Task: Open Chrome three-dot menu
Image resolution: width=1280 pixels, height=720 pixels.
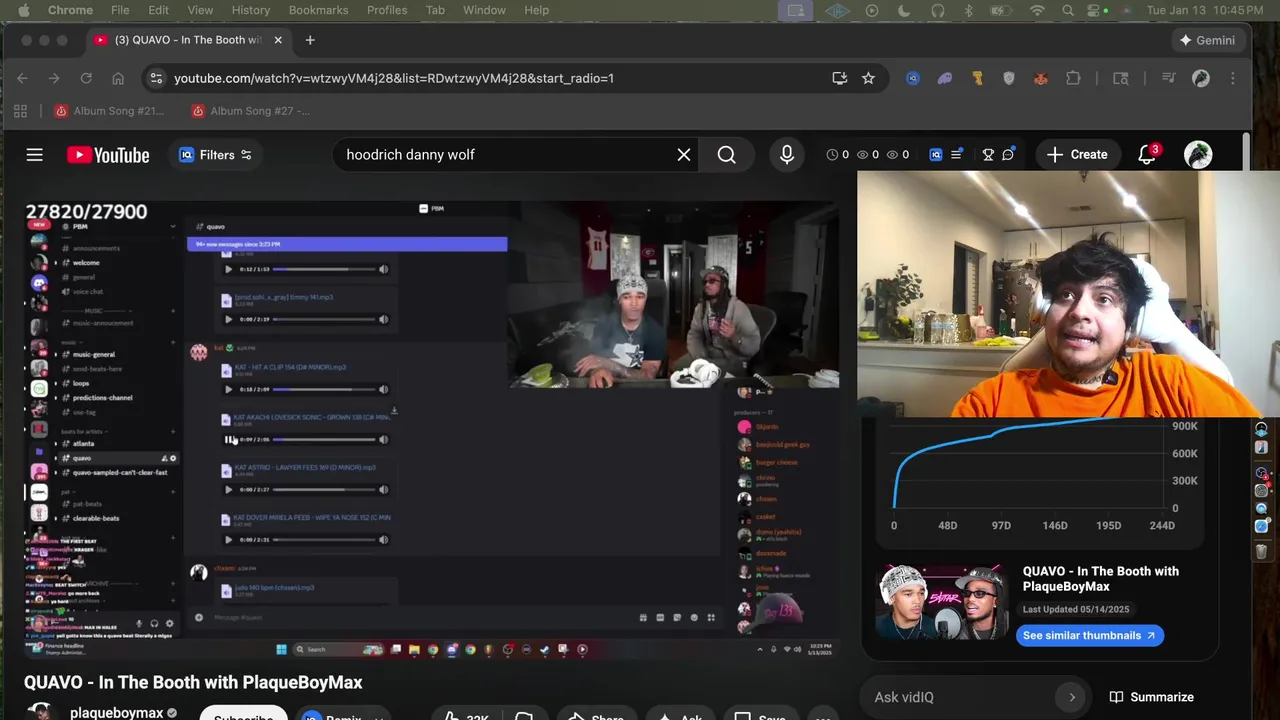Action: (1233, 78)
